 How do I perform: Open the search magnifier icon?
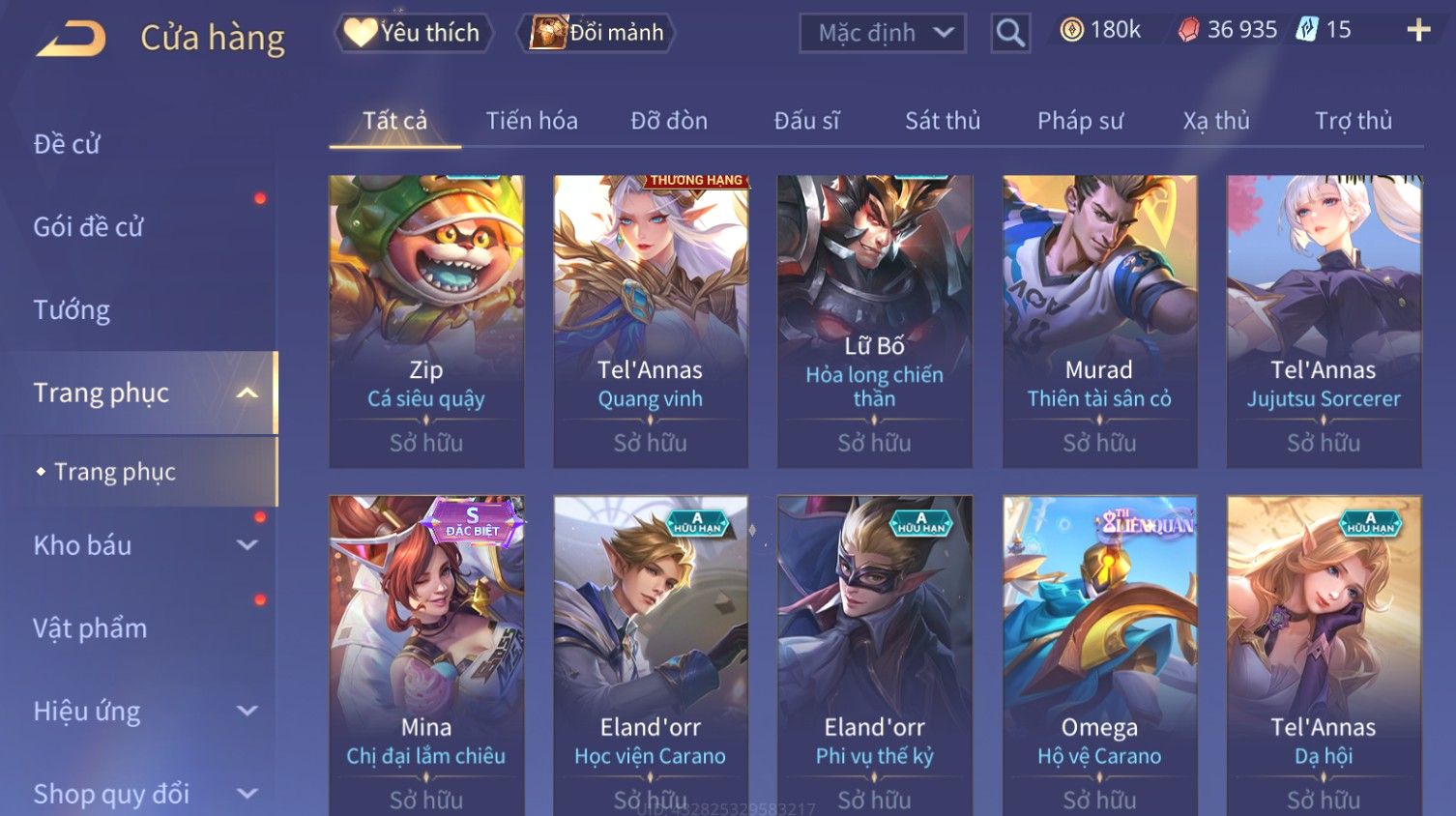pos(1010,33)
